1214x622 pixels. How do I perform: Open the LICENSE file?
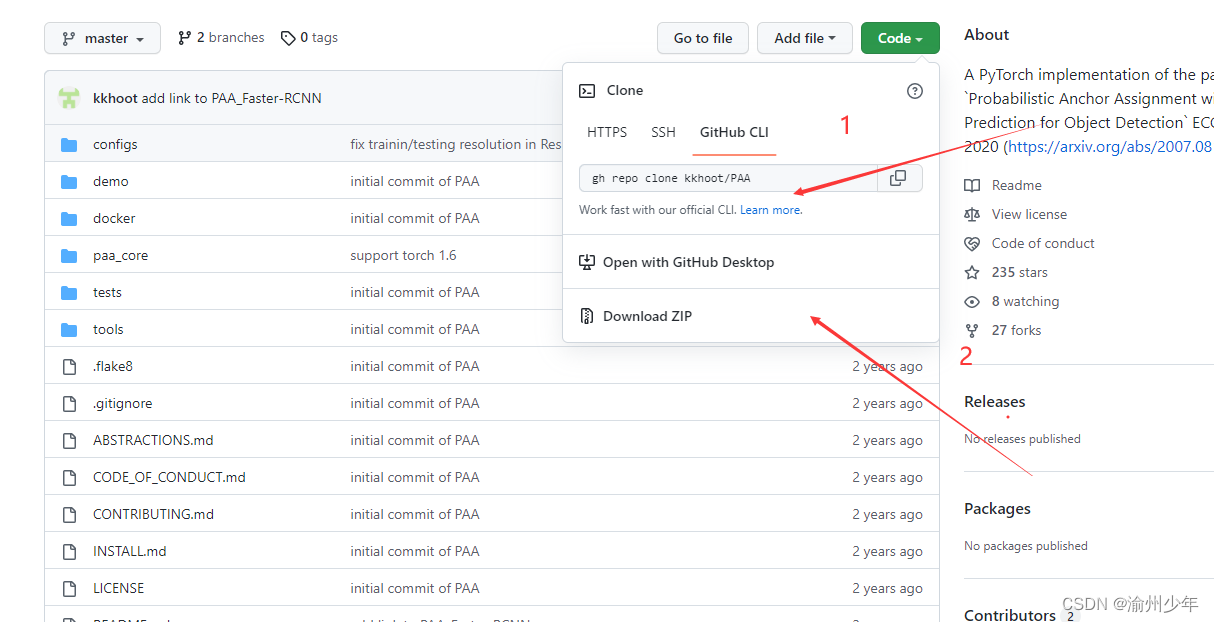119,588
